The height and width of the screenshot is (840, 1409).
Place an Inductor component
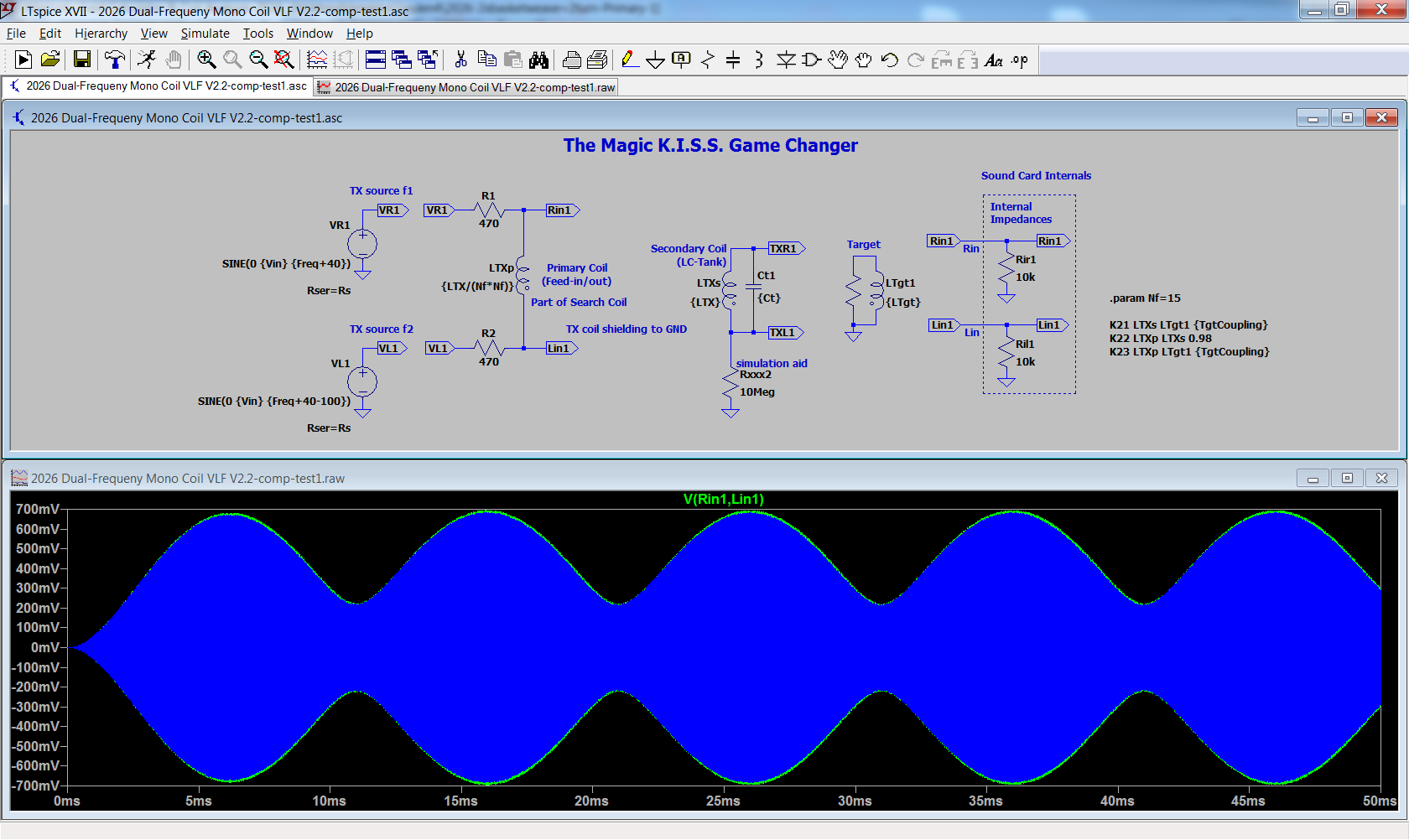[759, 60]
